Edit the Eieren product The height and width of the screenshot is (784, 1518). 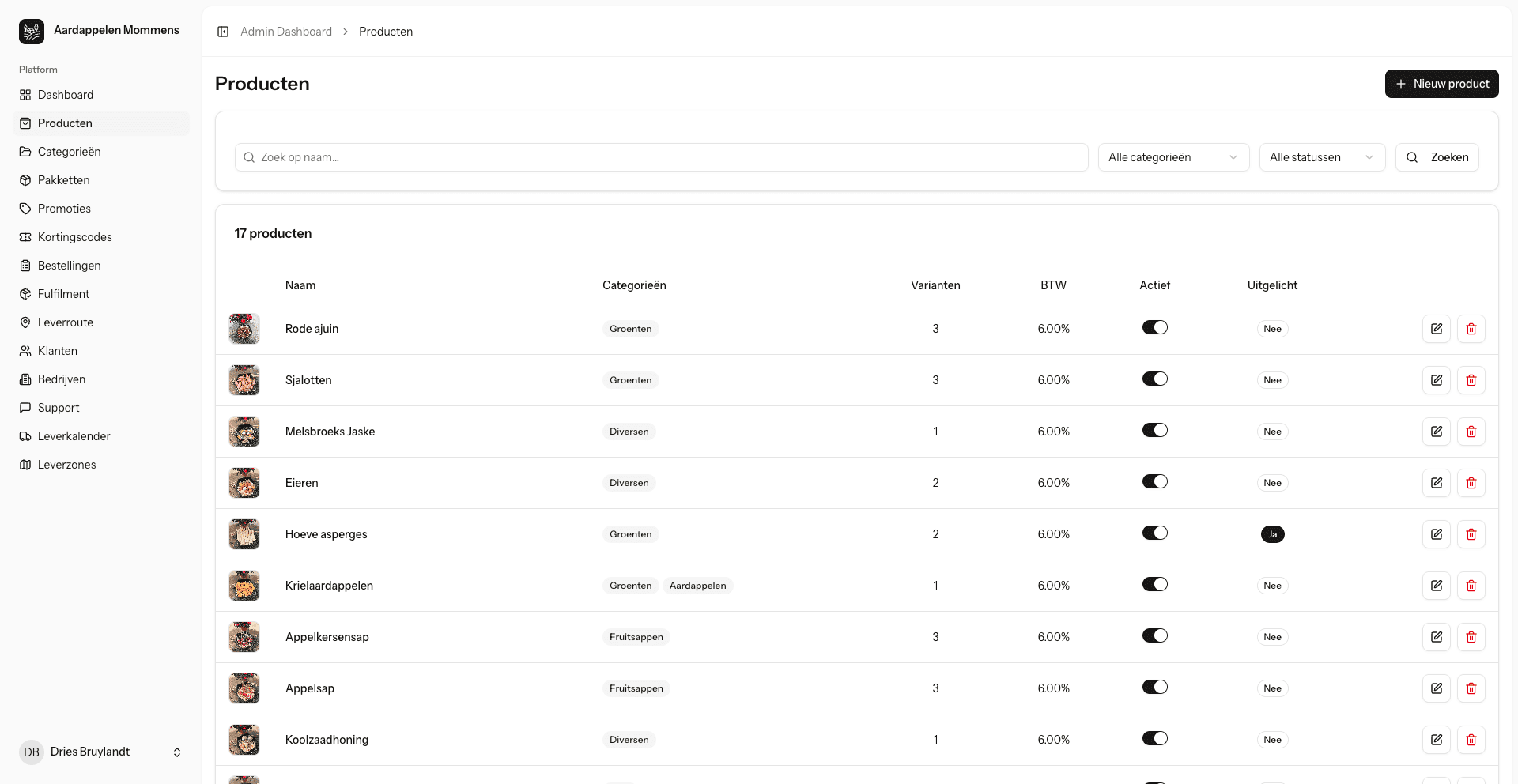[x=1437, y=483]
